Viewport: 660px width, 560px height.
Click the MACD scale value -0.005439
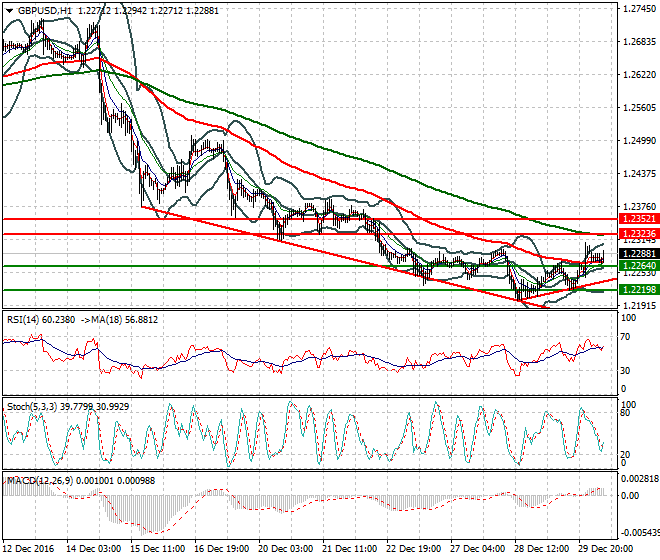(x=640, y=533)
